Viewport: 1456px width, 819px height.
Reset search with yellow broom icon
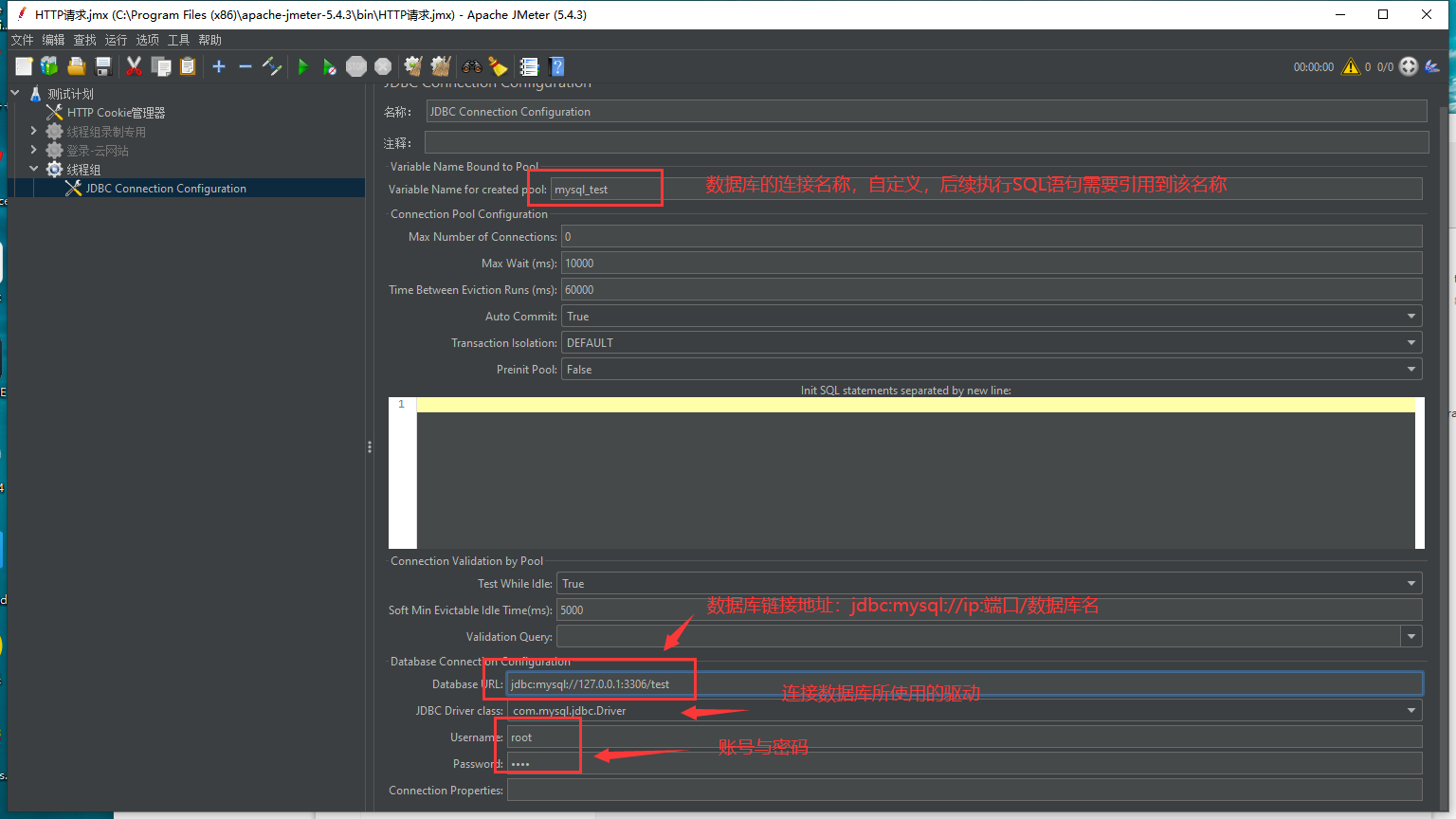498,66
